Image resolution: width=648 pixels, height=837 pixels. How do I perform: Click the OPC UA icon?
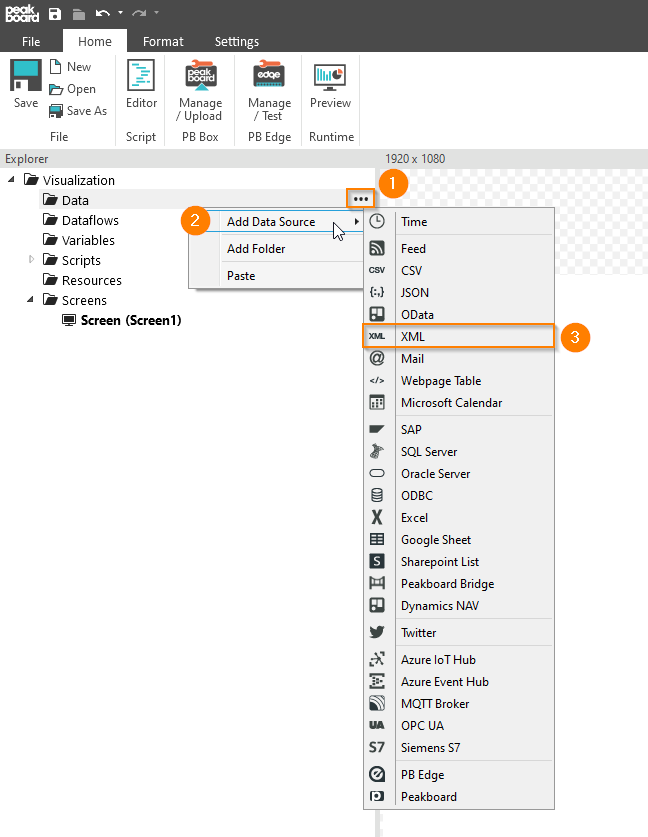point(377,725)
